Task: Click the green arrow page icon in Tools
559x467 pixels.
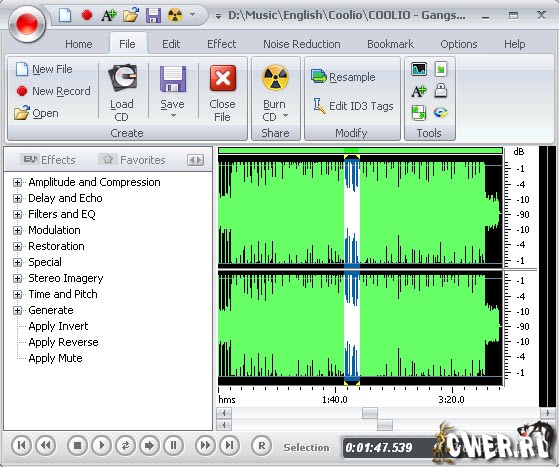Action: 441,69
